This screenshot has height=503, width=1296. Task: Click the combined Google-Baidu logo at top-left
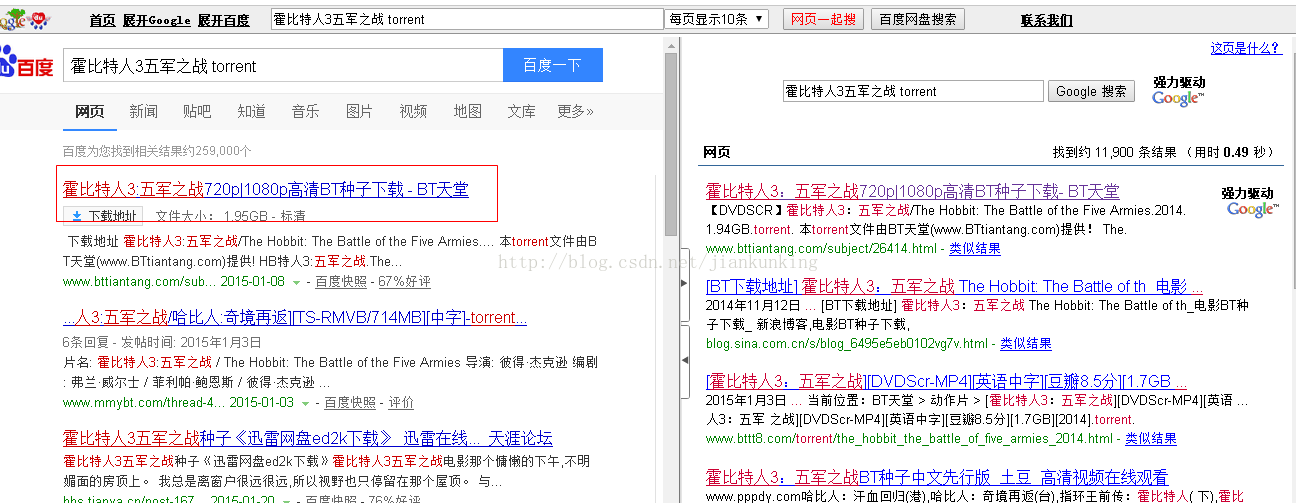tap(27, 18)
